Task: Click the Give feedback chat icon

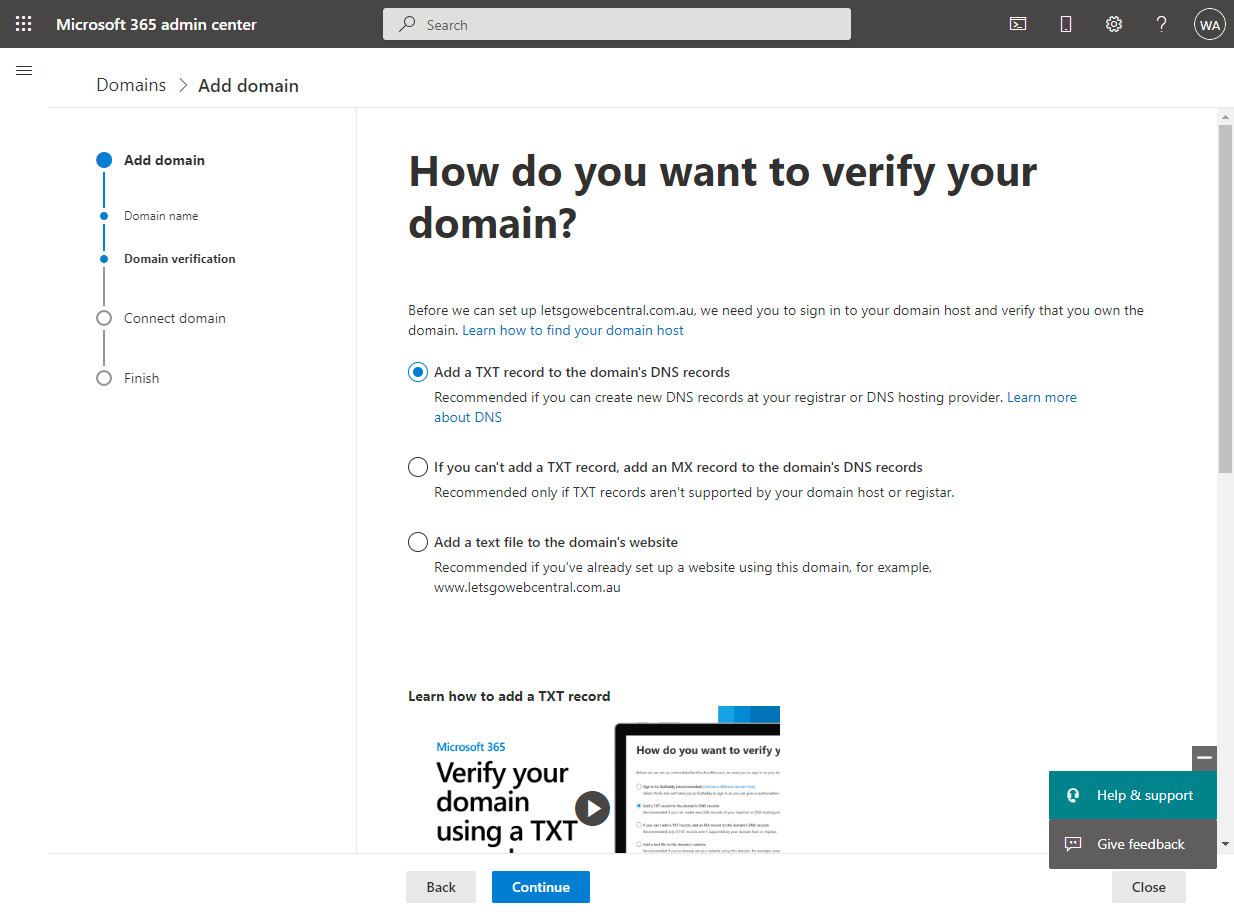Action: click(1073, 844)
